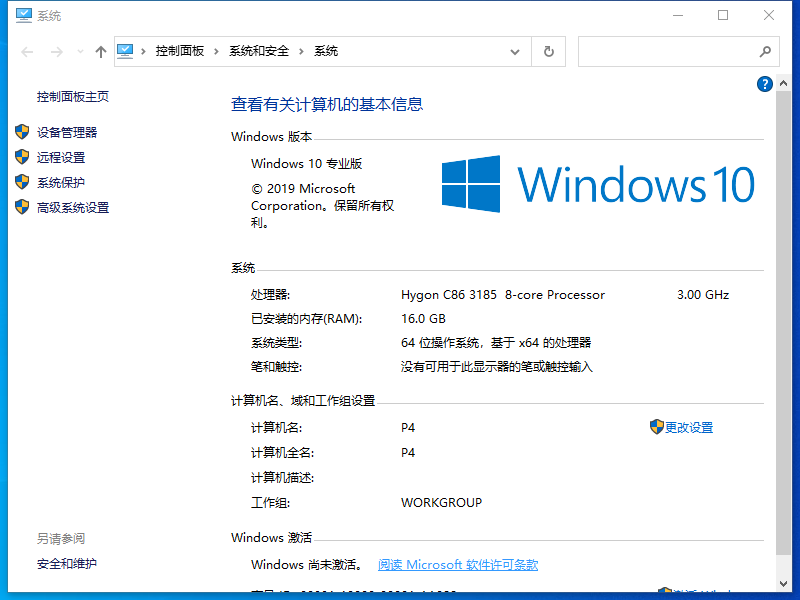The image size is (800, 600).
Task: Click the scrollbar up arrow
Action: tap(784, 83)
